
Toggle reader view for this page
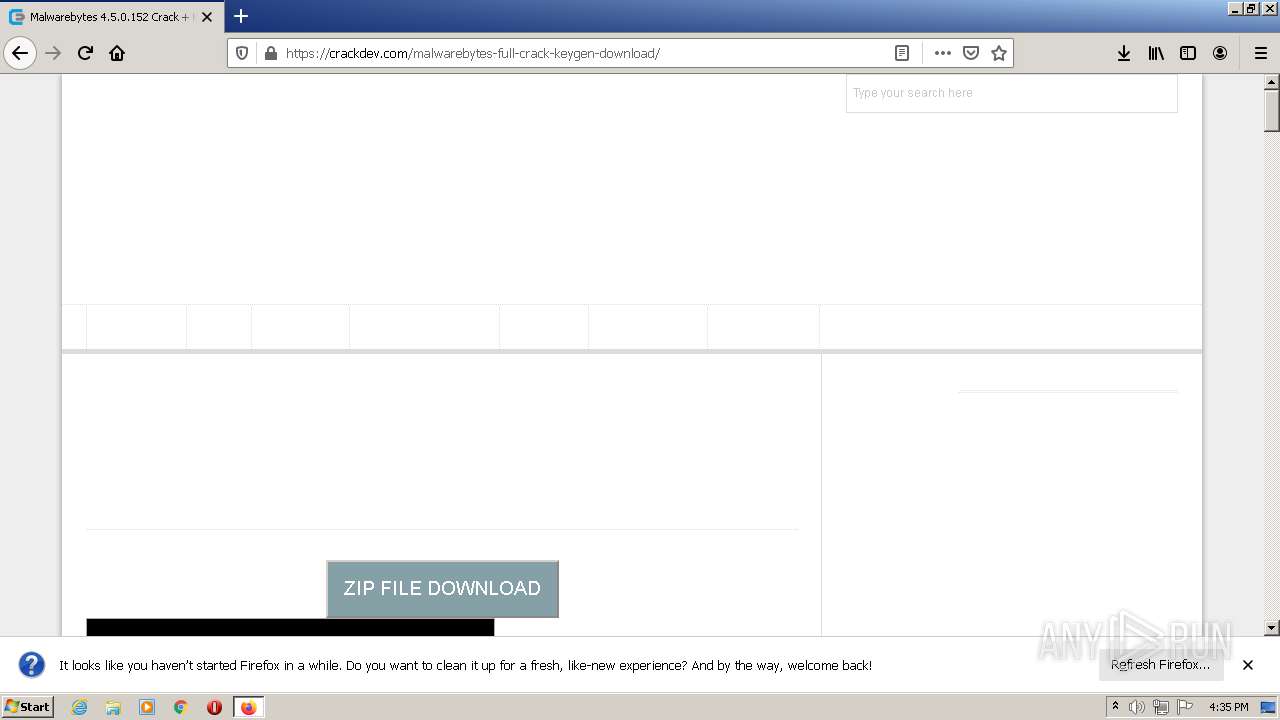[902, 53]
